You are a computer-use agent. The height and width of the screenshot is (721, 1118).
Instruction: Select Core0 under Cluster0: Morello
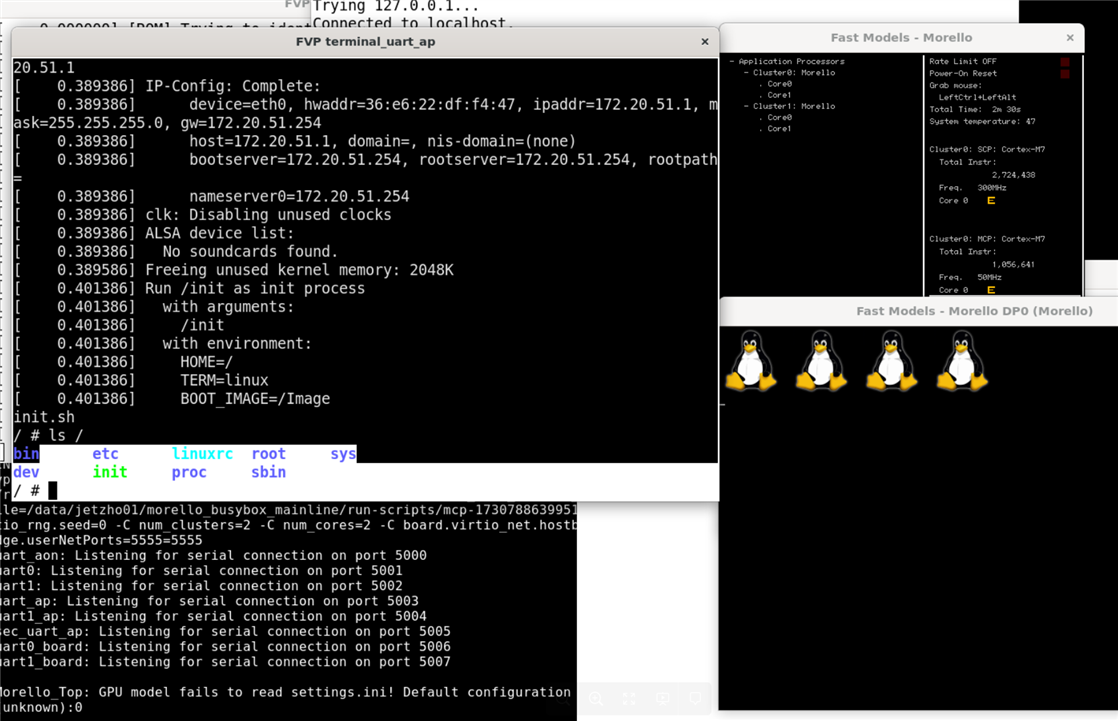(x=779, y=84)
